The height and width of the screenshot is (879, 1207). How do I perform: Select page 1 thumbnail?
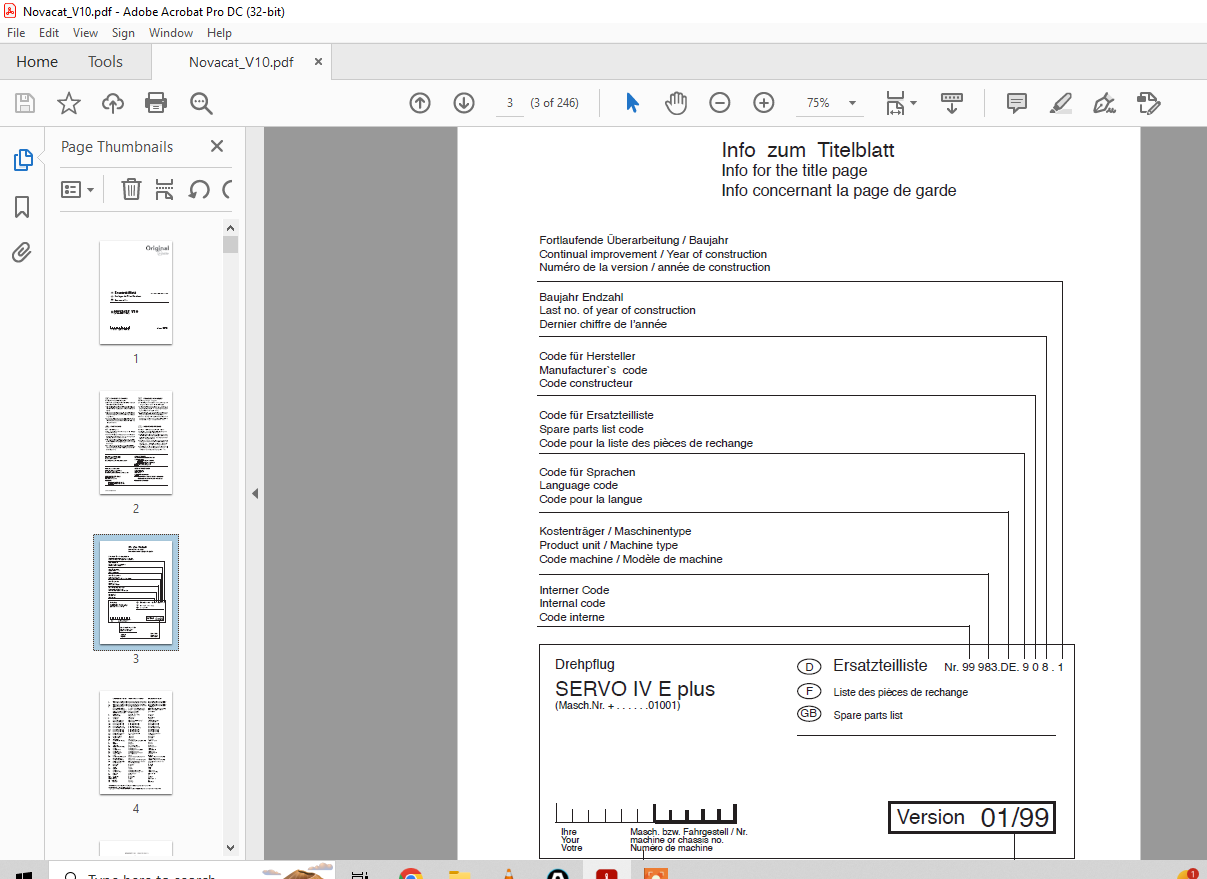click(136, 292)
